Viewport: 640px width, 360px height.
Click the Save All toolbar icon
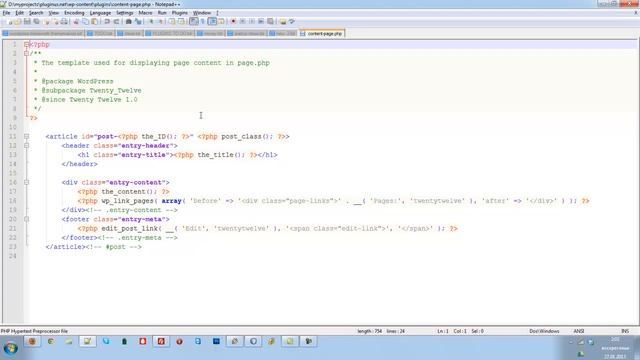36,21
